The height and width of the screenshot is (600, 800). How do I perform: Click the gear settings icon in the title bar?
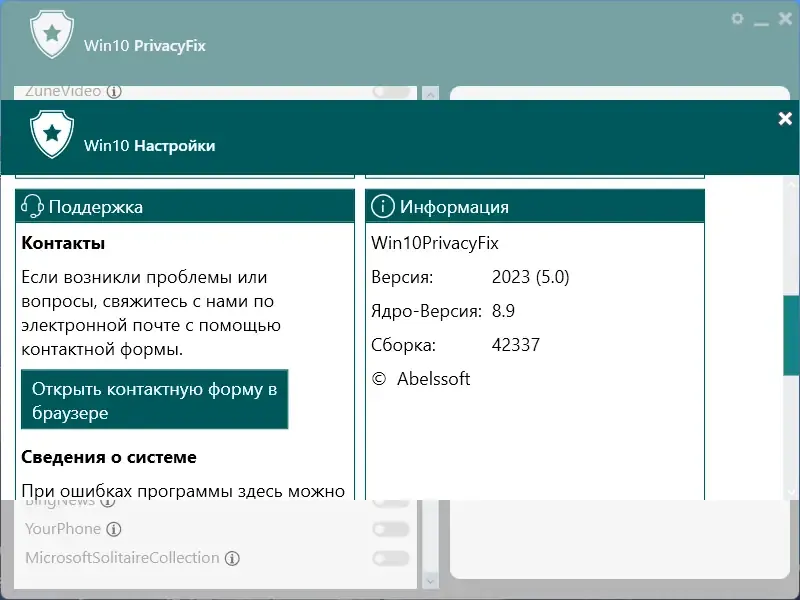tap(737, 18)
